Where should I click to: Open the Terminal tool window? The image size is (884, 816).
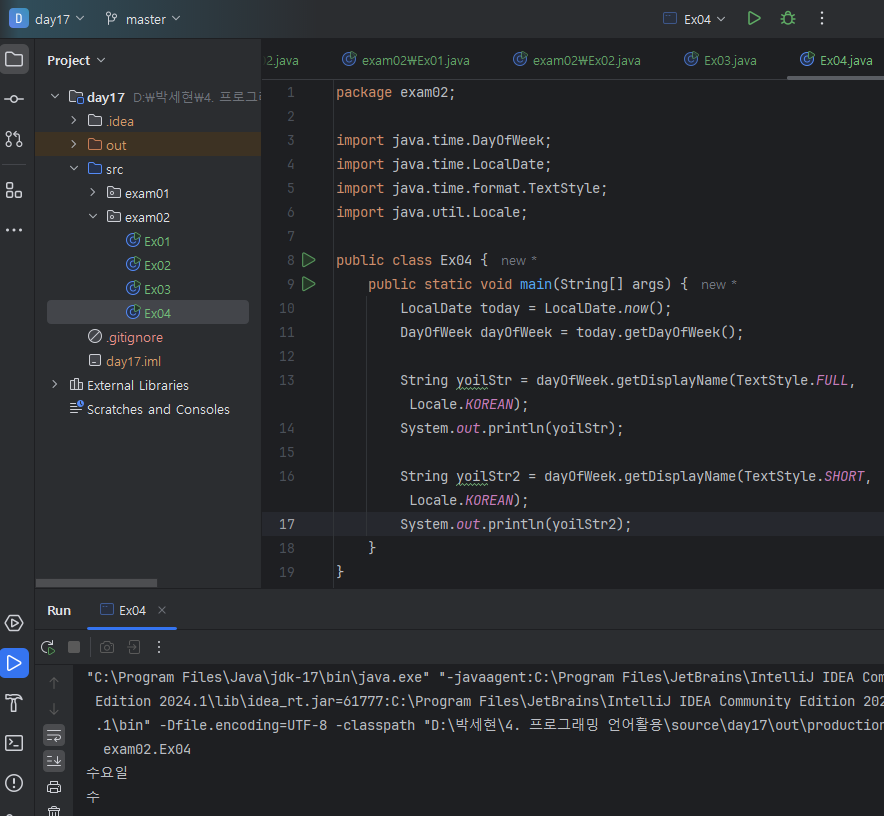pos(14,742)
